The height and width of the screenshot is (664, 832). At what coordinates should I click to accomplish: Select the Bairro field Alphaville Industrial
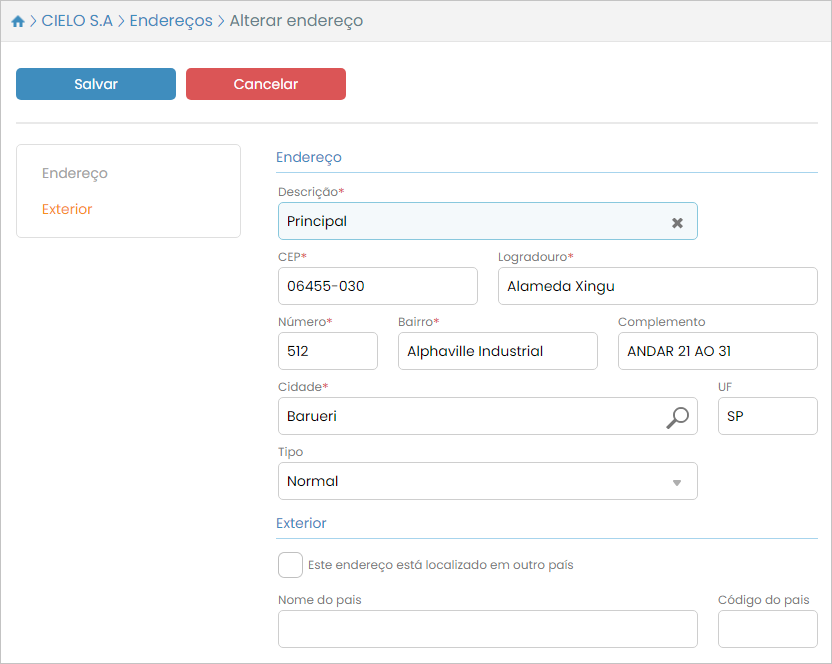(x=497, y=351)
